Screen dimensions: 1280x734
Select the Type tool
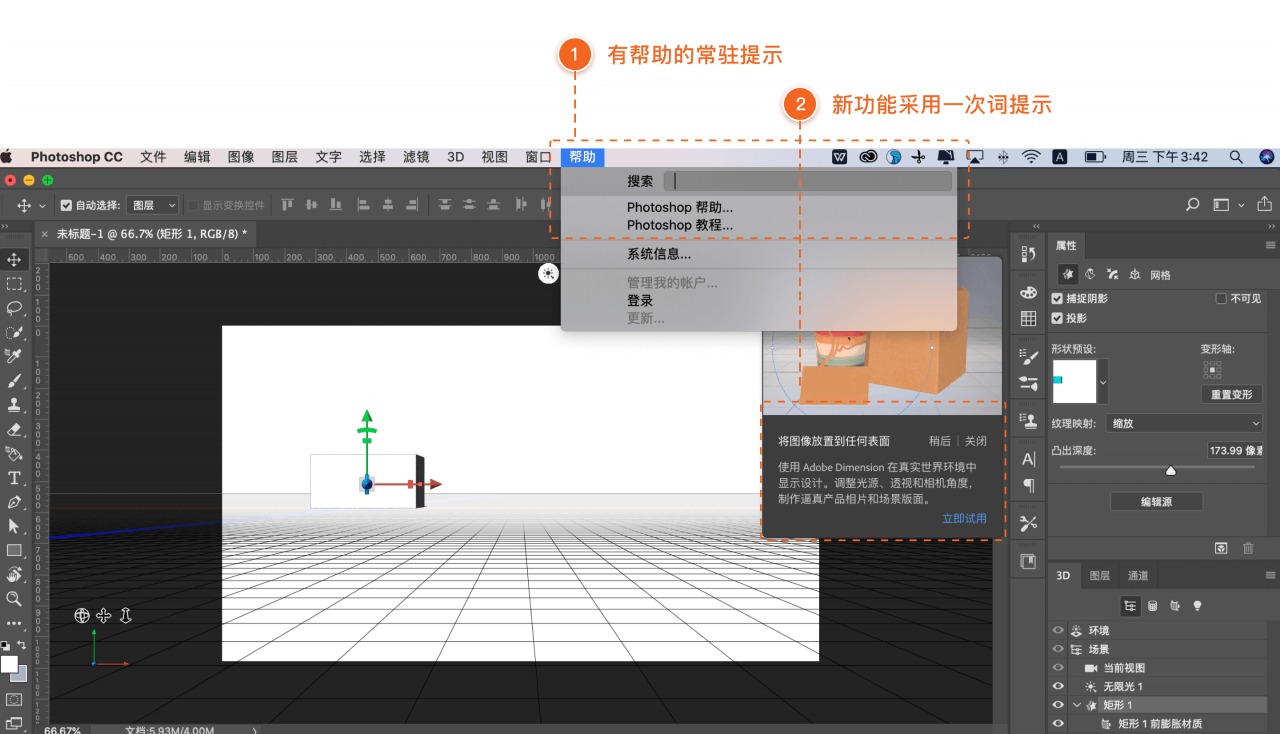(x=14, y=478)
